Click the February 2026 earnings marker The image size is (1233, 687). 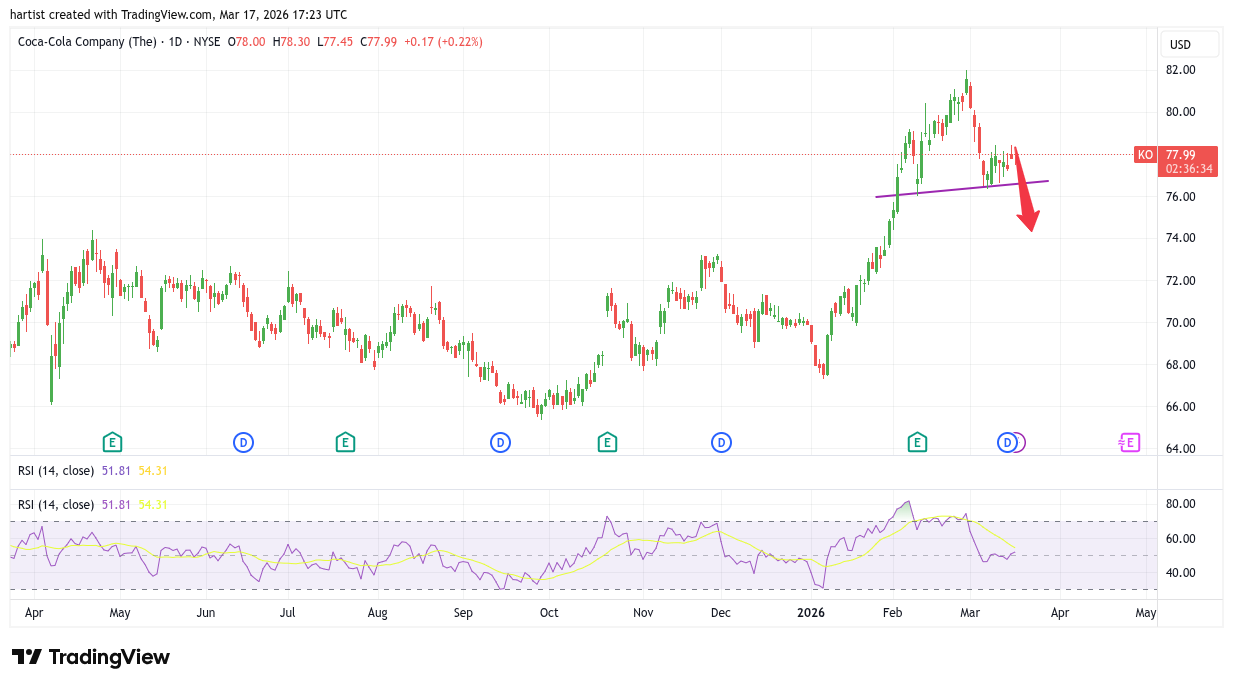(916, 442)
